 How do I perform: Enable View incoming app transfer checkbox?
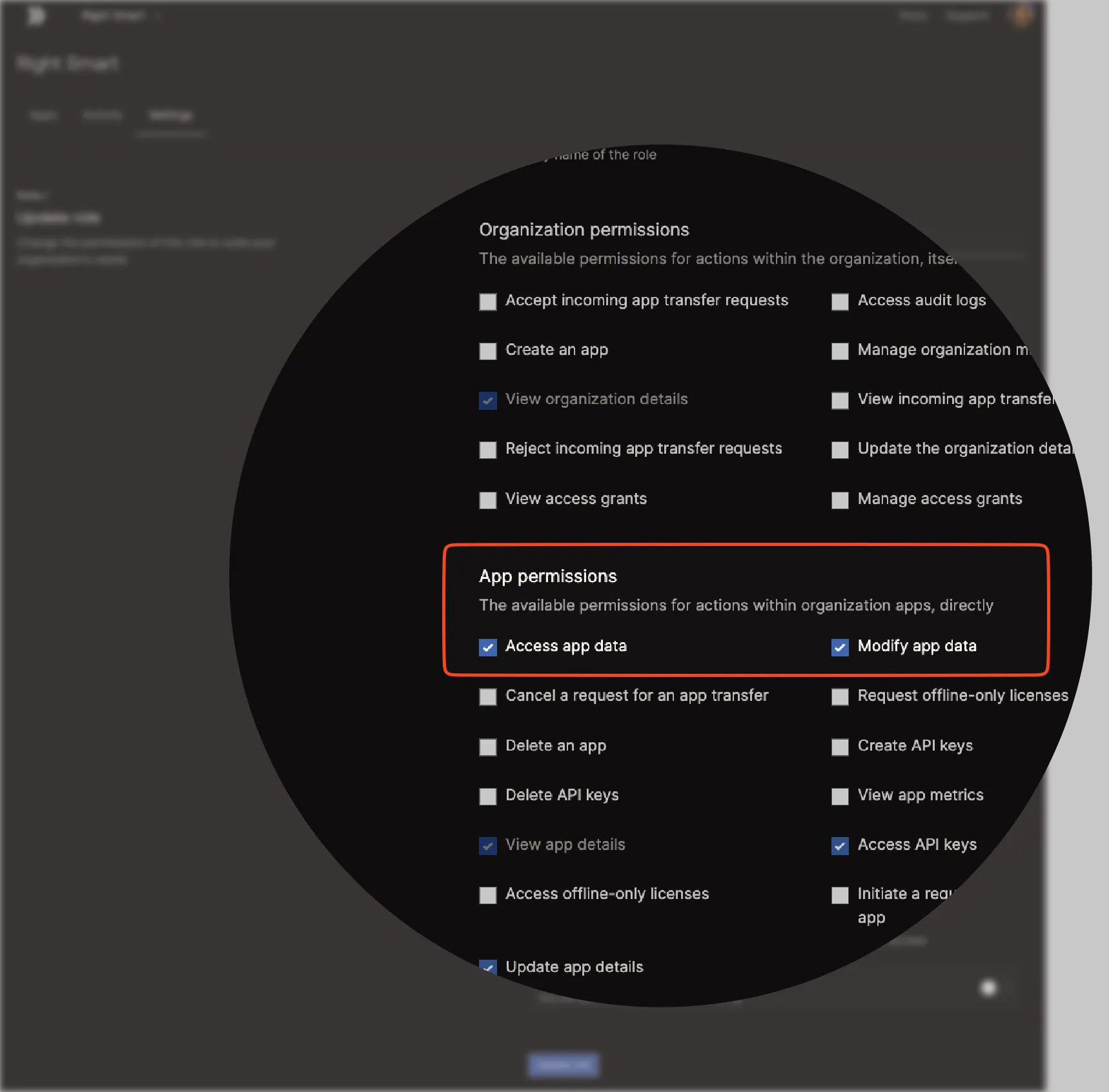pyautogui.click(x=840, y=400)
